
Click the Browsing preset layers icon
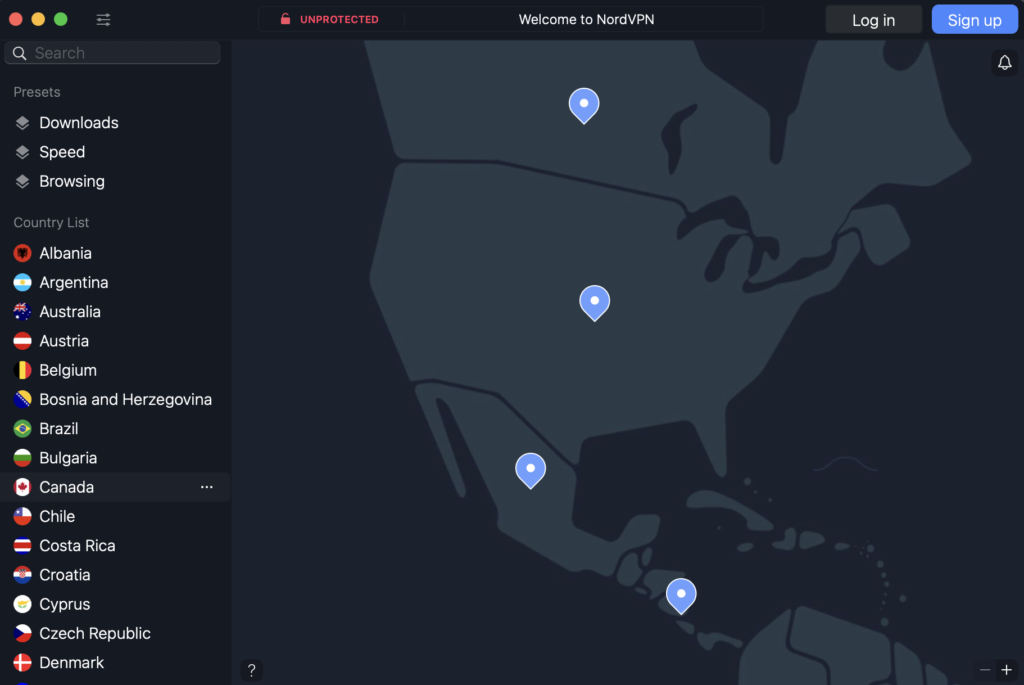(x=22, y=182)
